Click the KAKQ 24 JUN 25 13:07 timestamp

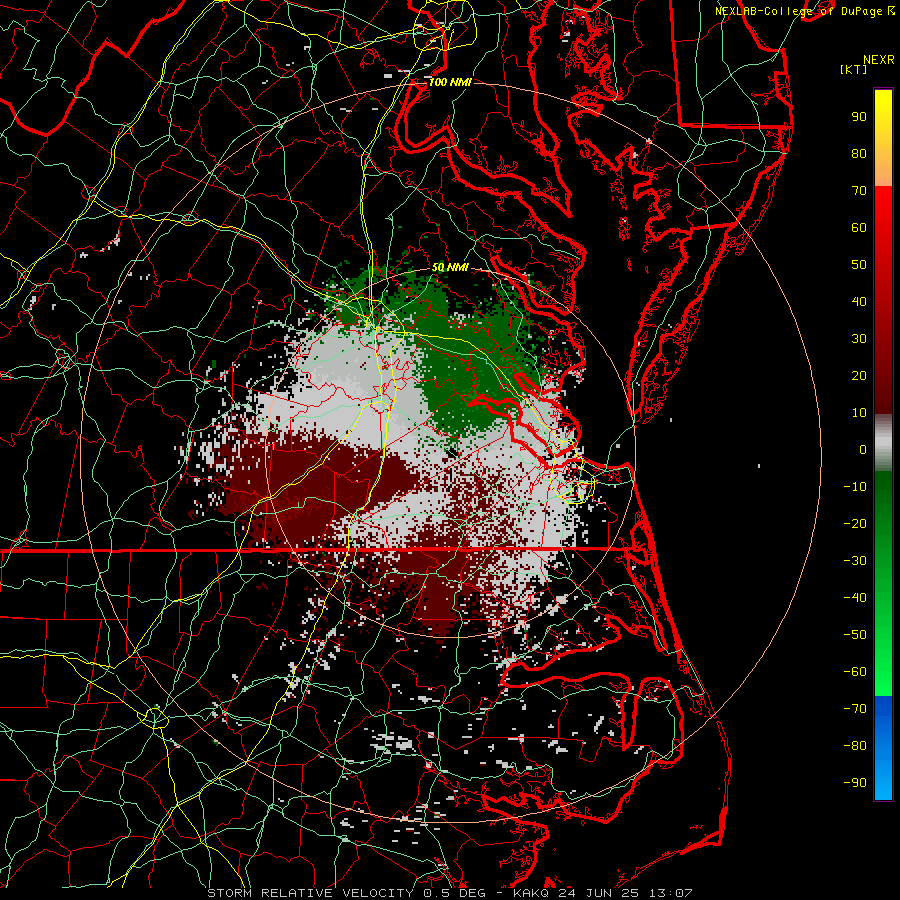coord(603,893)
